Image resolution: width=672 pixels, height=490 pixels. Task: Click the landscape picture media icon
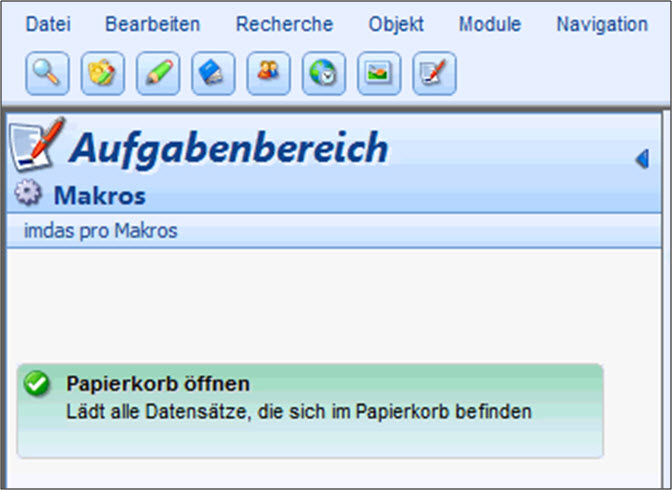(379, 73)
